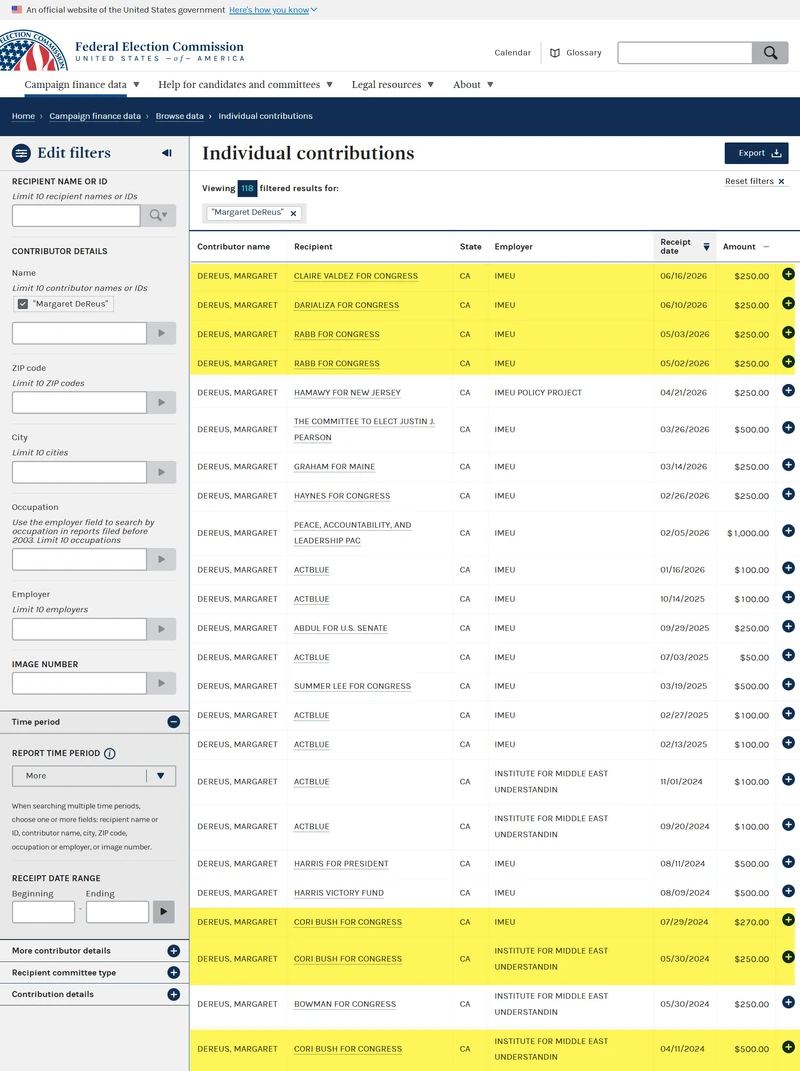Expand Recipient committee type section
The height and width of the screenshot is (1071, 800).
[174, 973]
